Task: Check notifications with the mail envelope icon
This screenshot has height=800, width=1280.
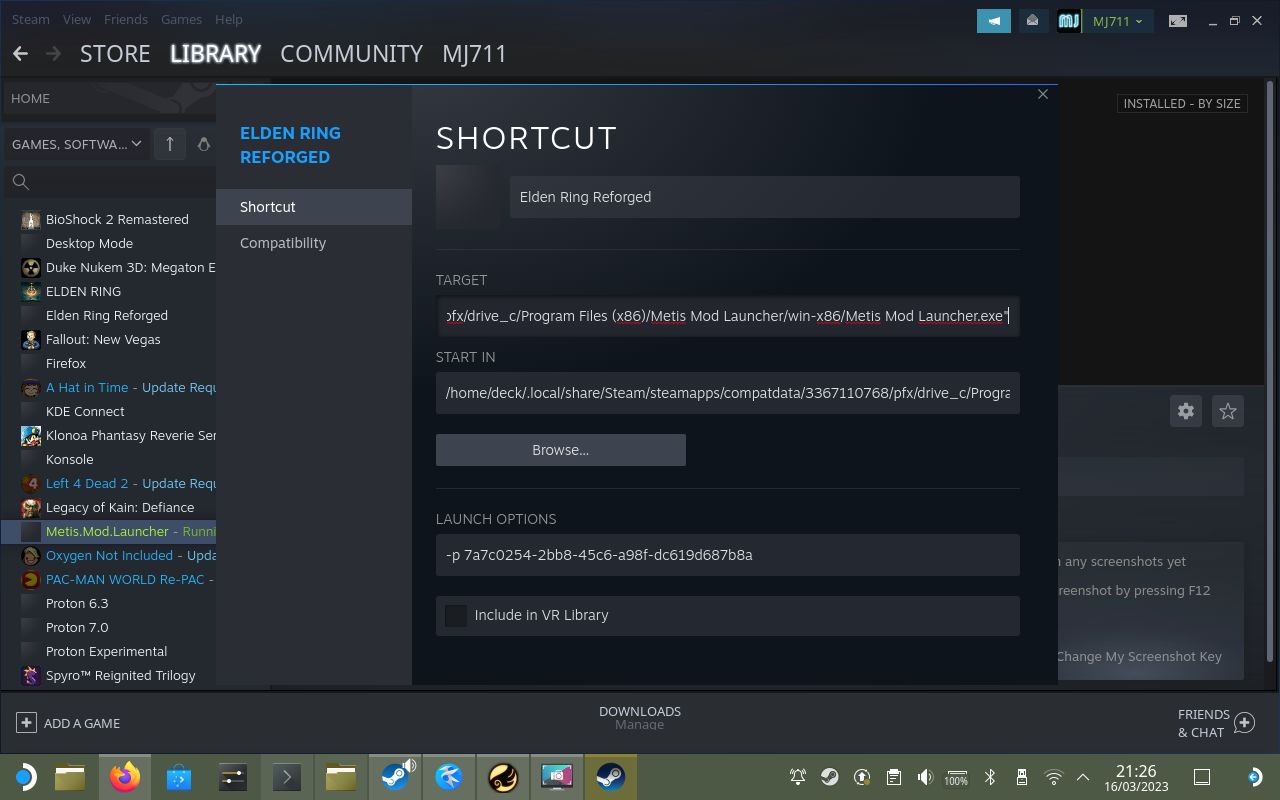Action: click(x=1033, y=20)
